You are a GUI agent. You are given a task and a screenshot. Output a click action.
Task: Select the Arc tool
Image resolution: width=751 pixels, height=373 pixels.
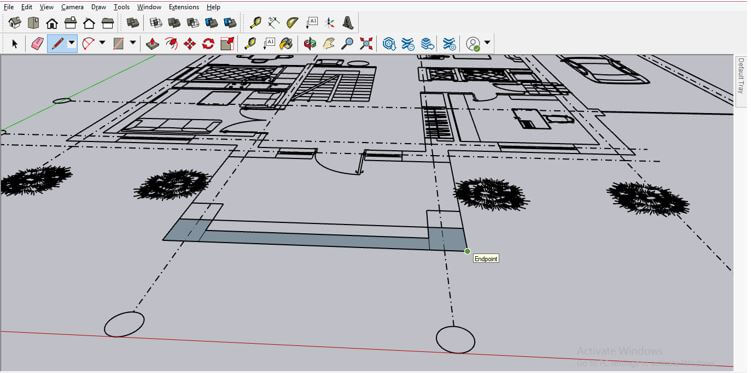pos(88,44)
